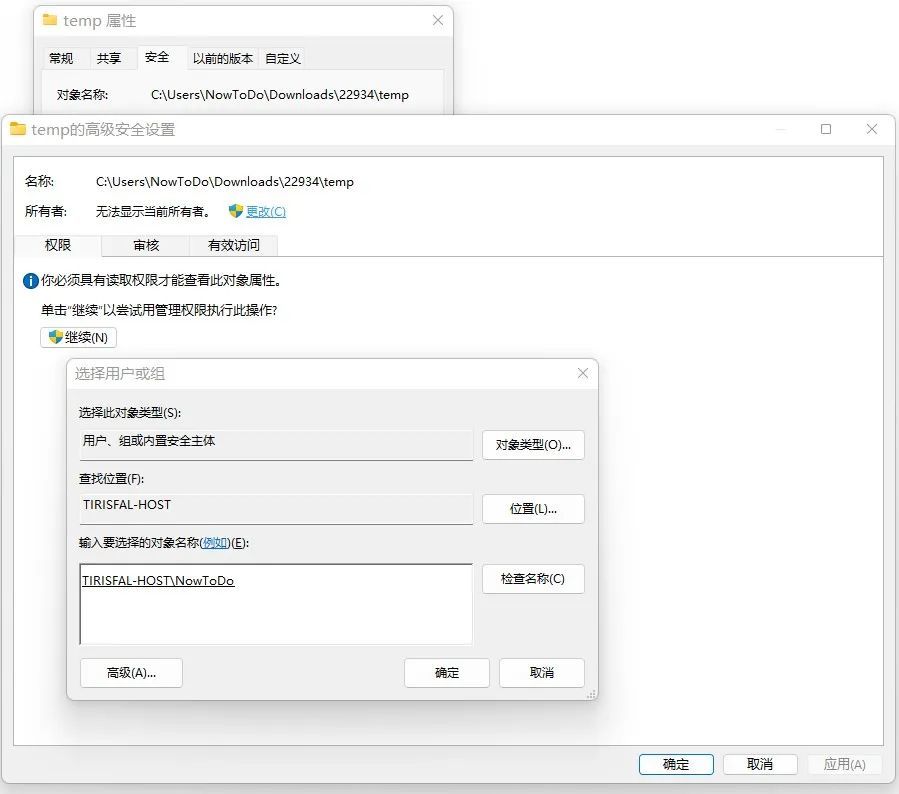The width and height of the screenshot is (899, 794).
Task: Click 应用(A) in advanced security window
Action: (x=844, y=764)
